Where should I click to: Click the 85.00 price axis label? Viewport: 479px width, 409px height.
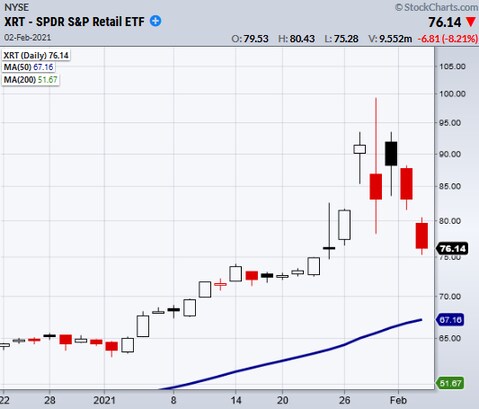(450, 186)
